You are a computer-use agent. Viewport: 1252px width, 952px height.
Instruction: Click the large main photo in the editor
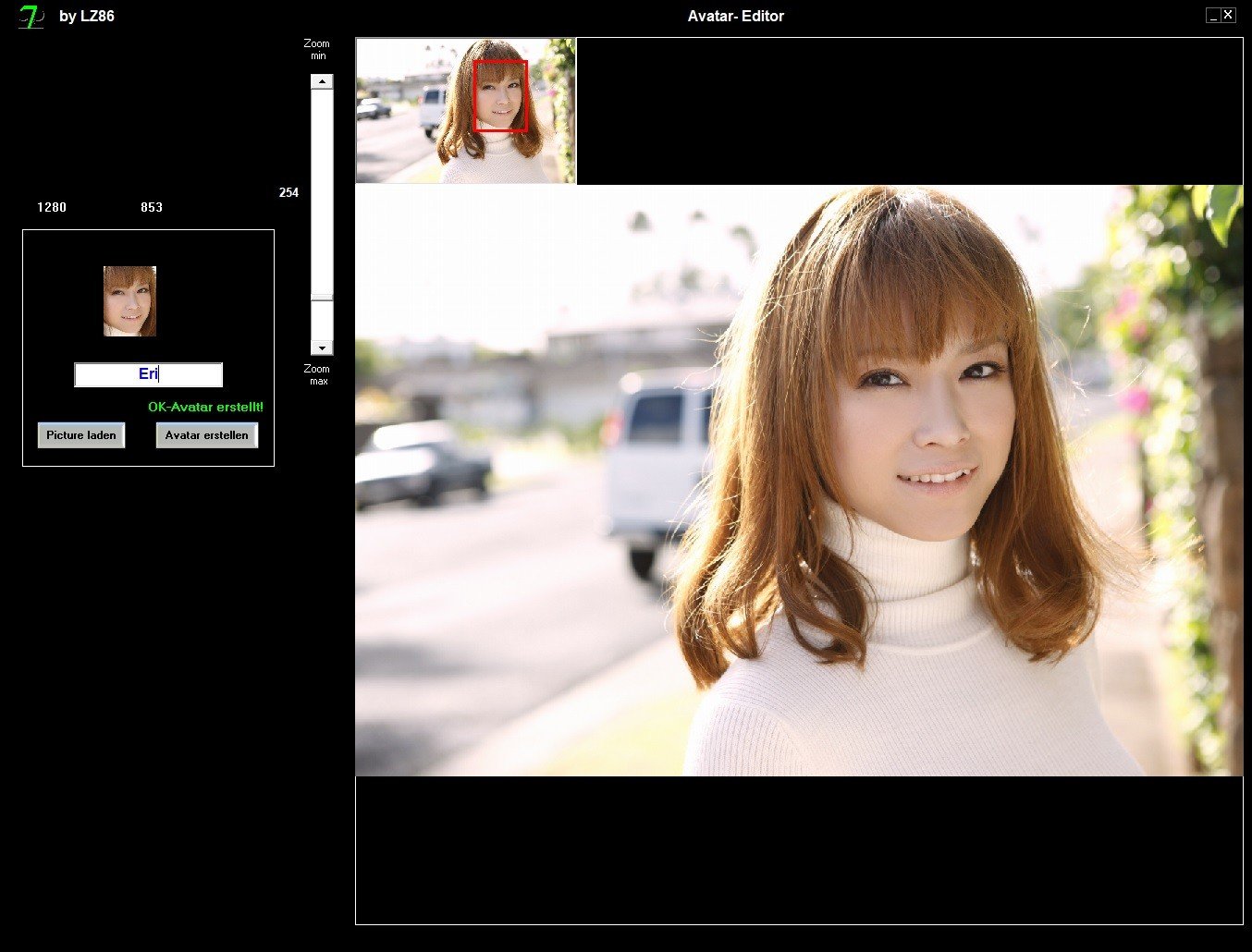click(799, 481)
